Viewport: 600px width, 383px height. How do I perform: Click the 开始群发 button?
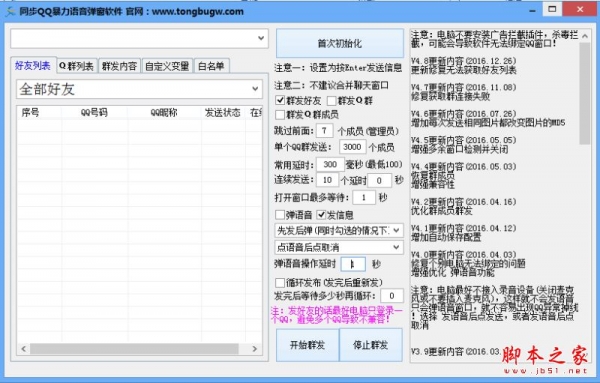point(308,345)
